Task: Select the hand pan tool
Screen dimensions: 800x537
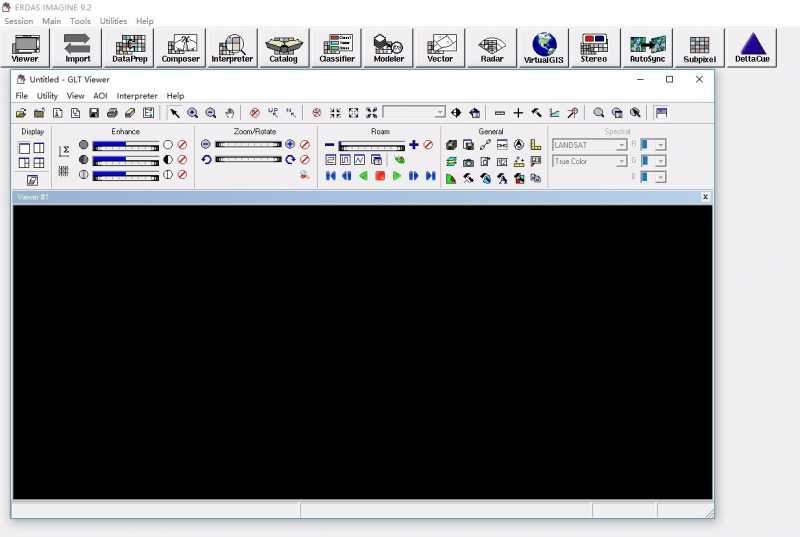Action: (229, 113)
